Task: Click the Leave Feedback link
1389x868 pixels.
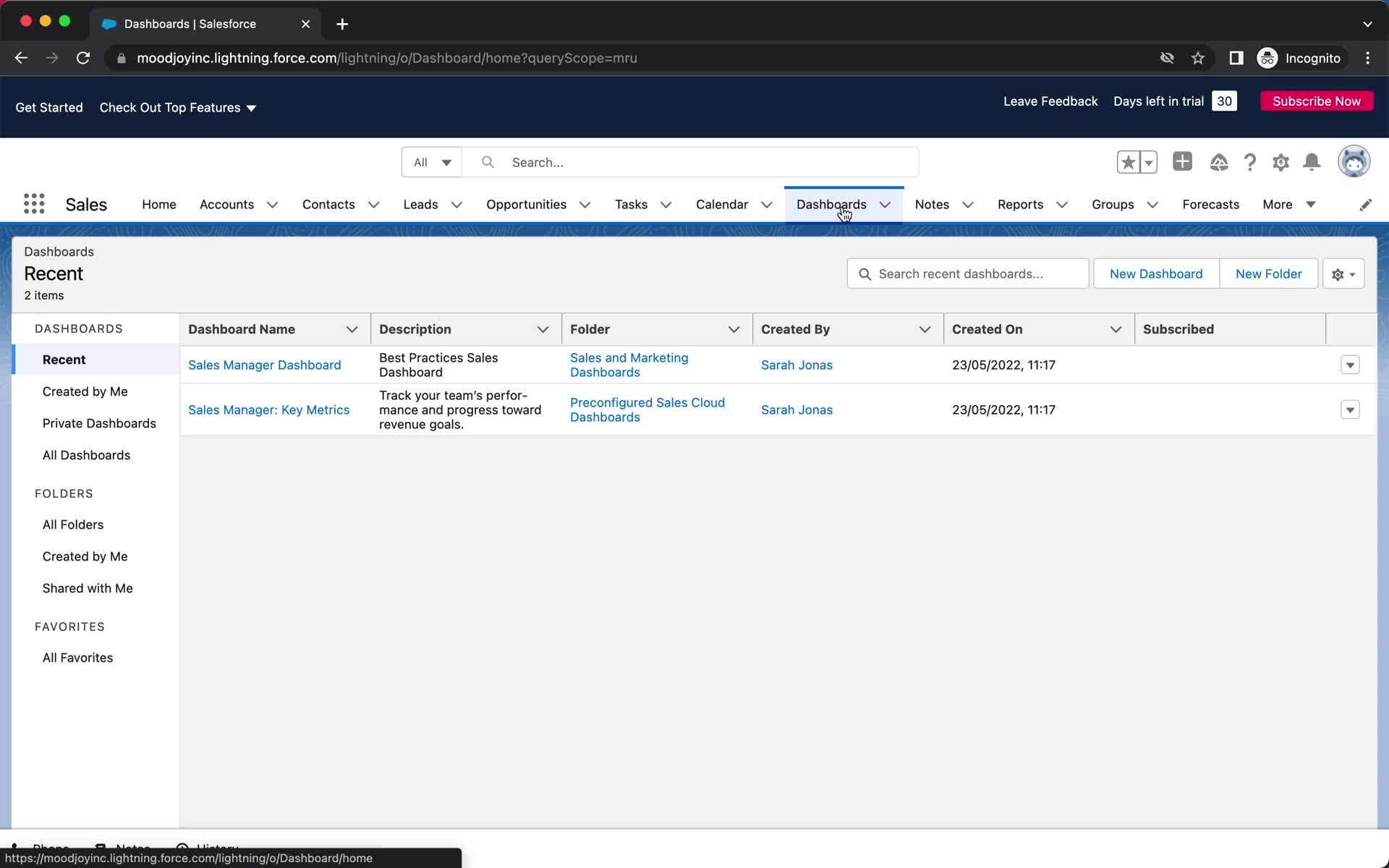Action: [x=1050, y=101]
